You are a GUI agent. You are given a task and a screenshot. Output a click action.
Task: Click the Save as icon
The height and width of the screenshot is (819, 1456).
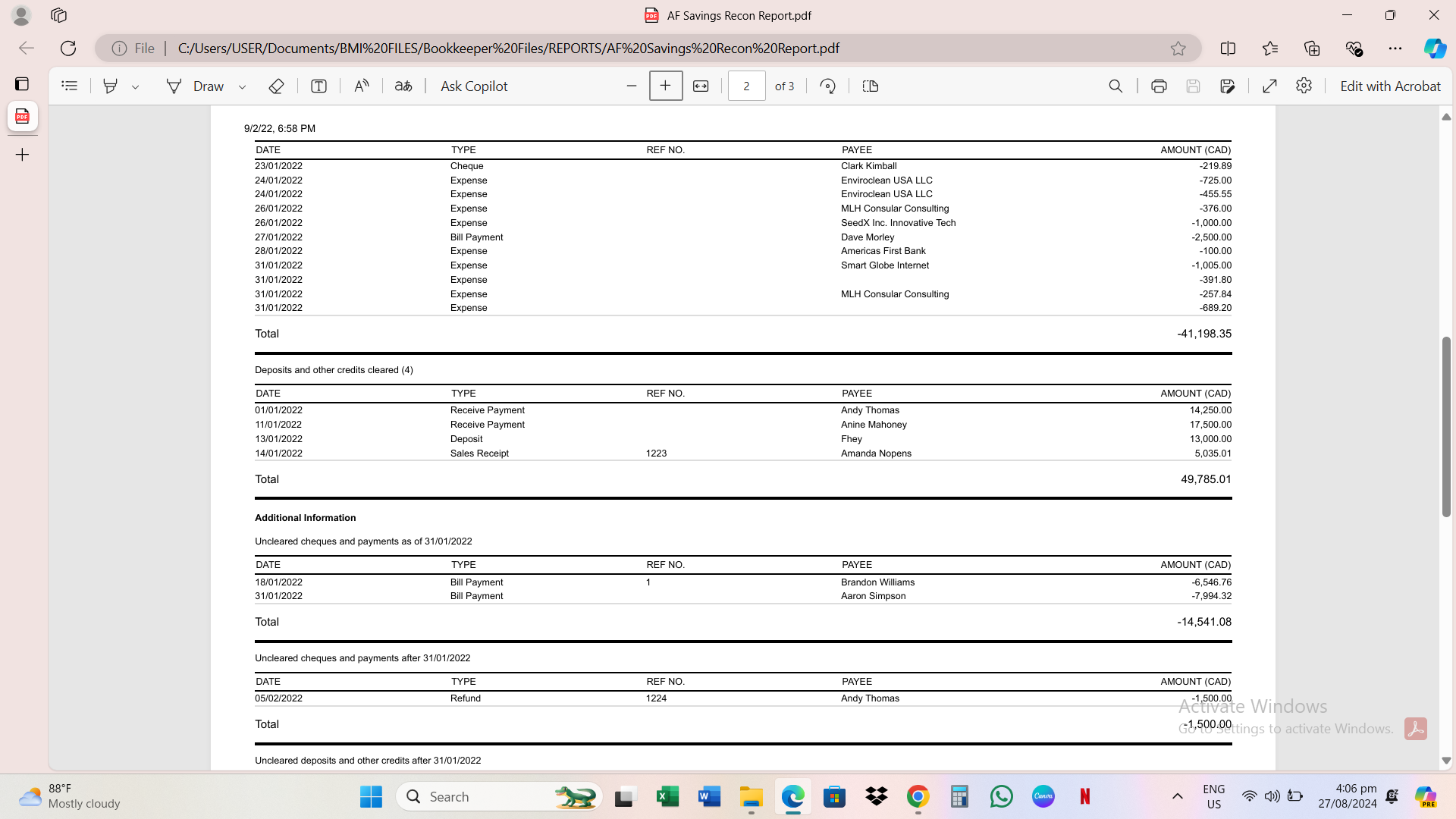click(x=1228, y=86)
